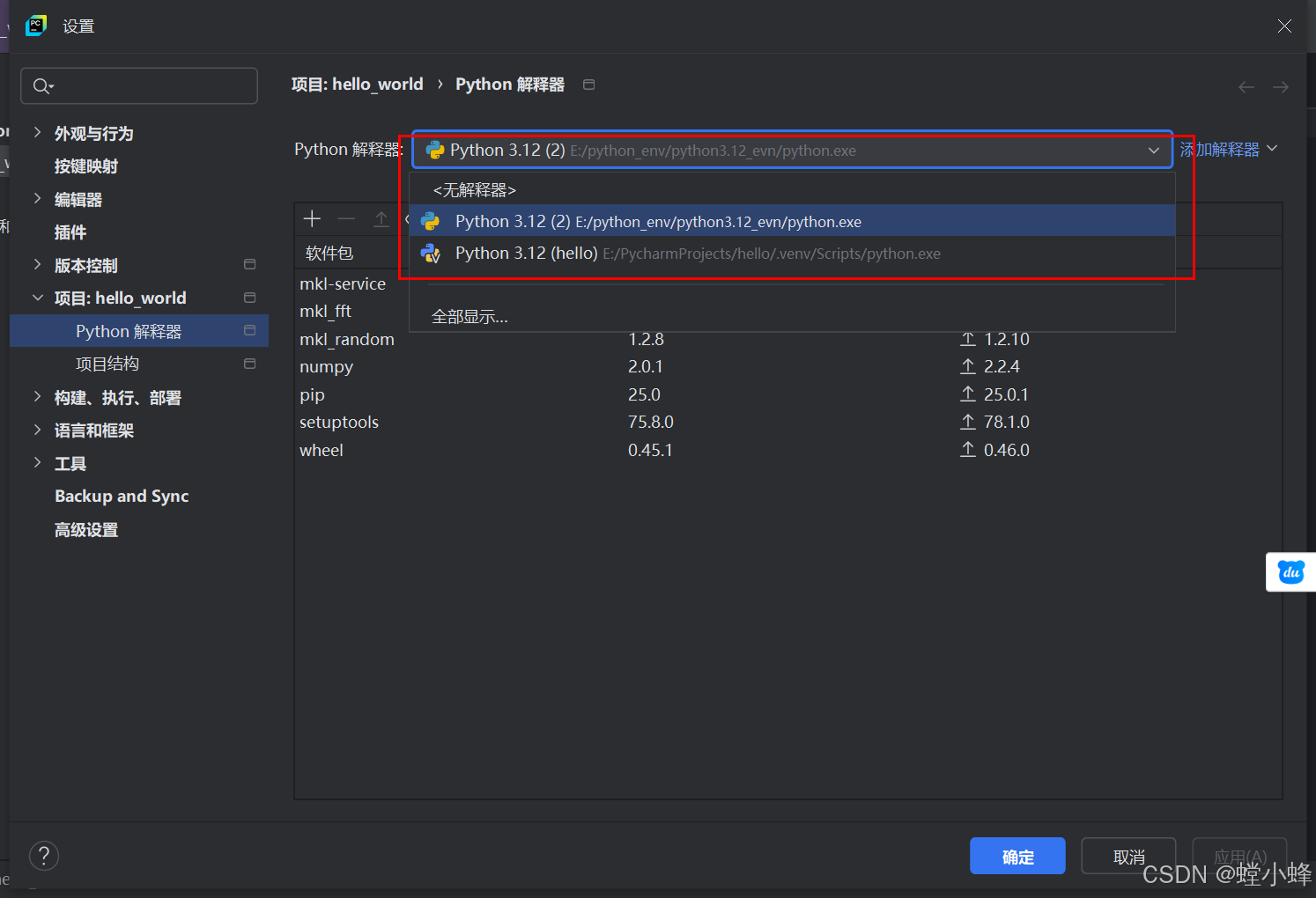Screen dimensions: 1316x898
Task: Open the Python interpreter combo box
Action: coord(792,151)
